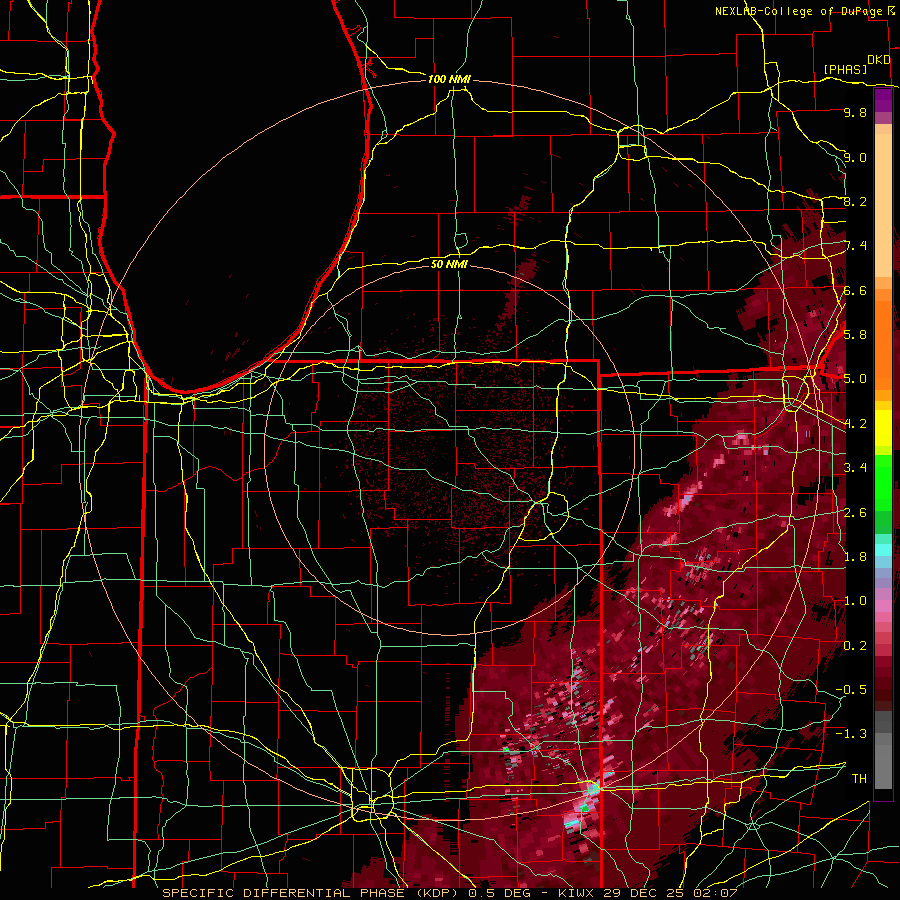Click the 4.2 value on the color scale
900x900 pixels.
tap(855, 423)
